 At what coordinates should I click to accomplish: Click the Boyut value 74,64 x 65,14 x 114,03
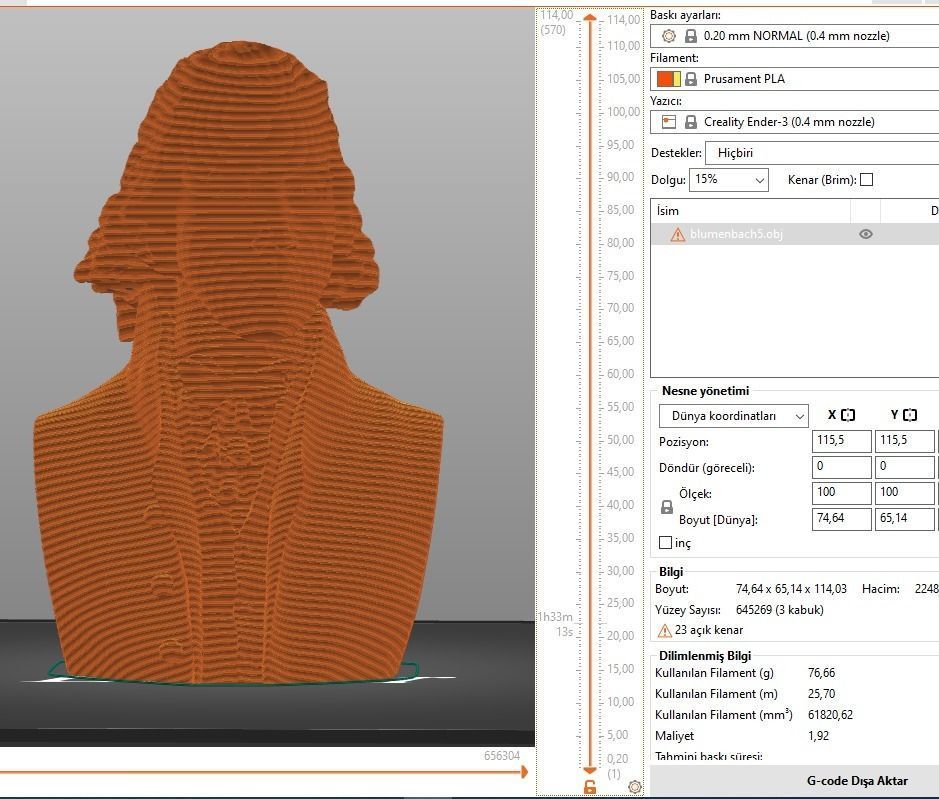click(791, 589)
